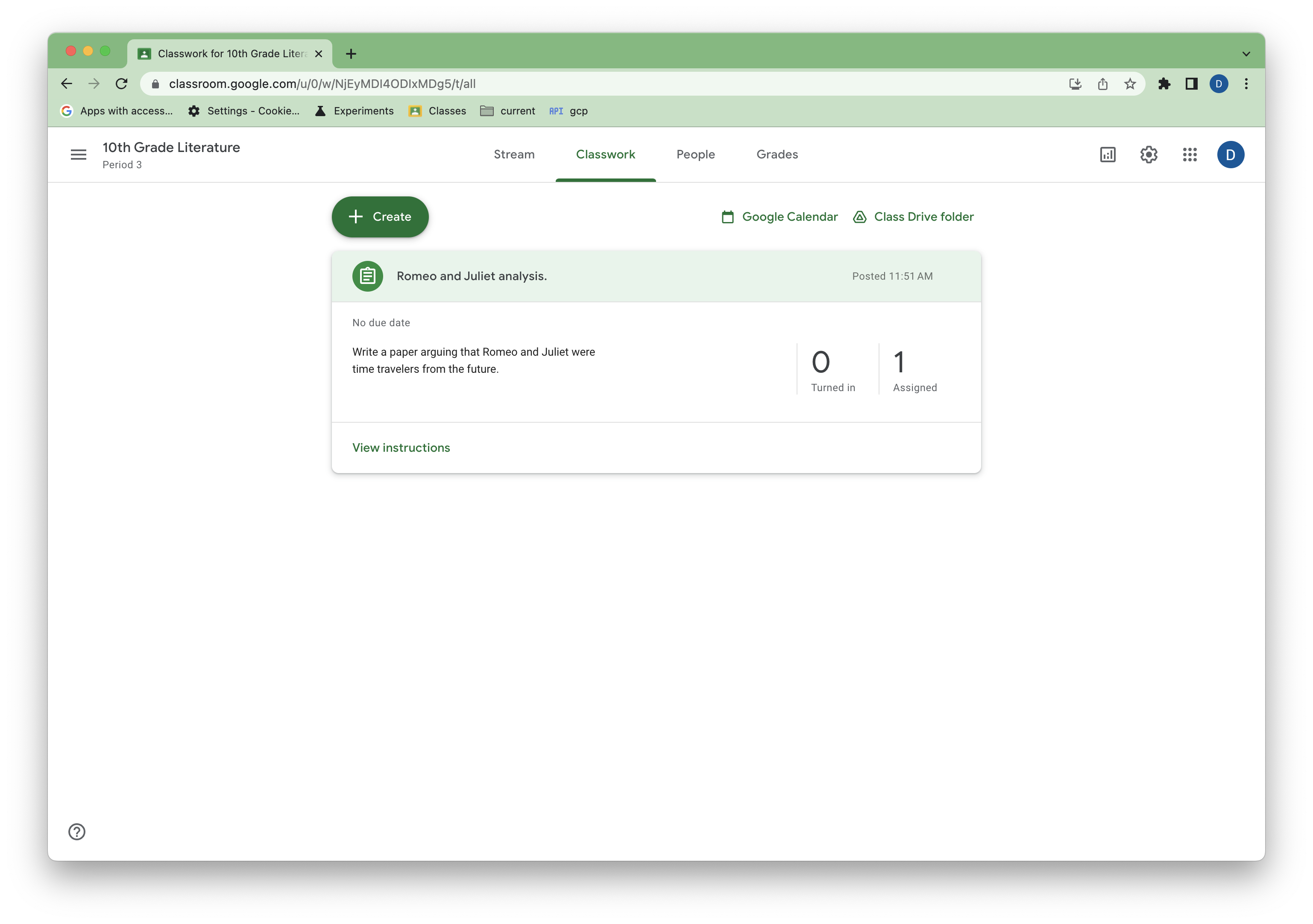Click the help button at bottom left
This screenshot has height=924, width=1313.
tap(76, 831)
